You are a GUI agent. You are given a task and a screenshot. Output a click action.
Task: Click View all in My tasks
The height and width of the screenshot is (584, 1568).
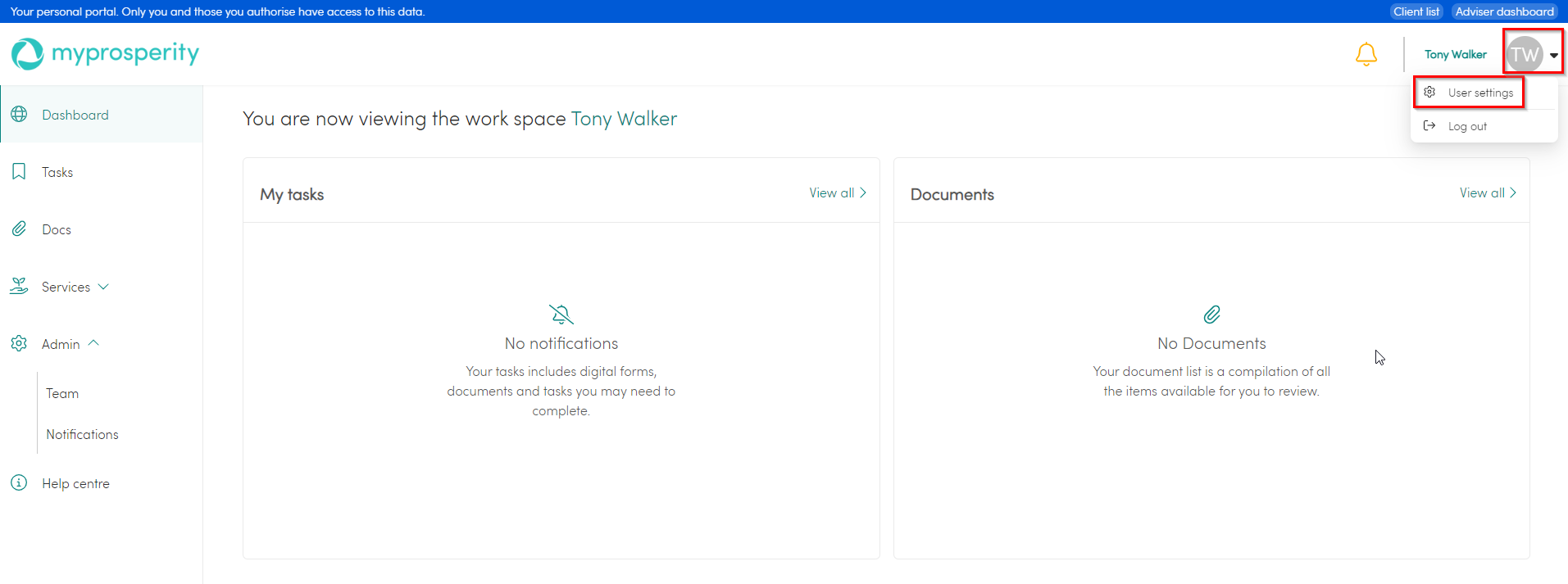tap(837, 193)
